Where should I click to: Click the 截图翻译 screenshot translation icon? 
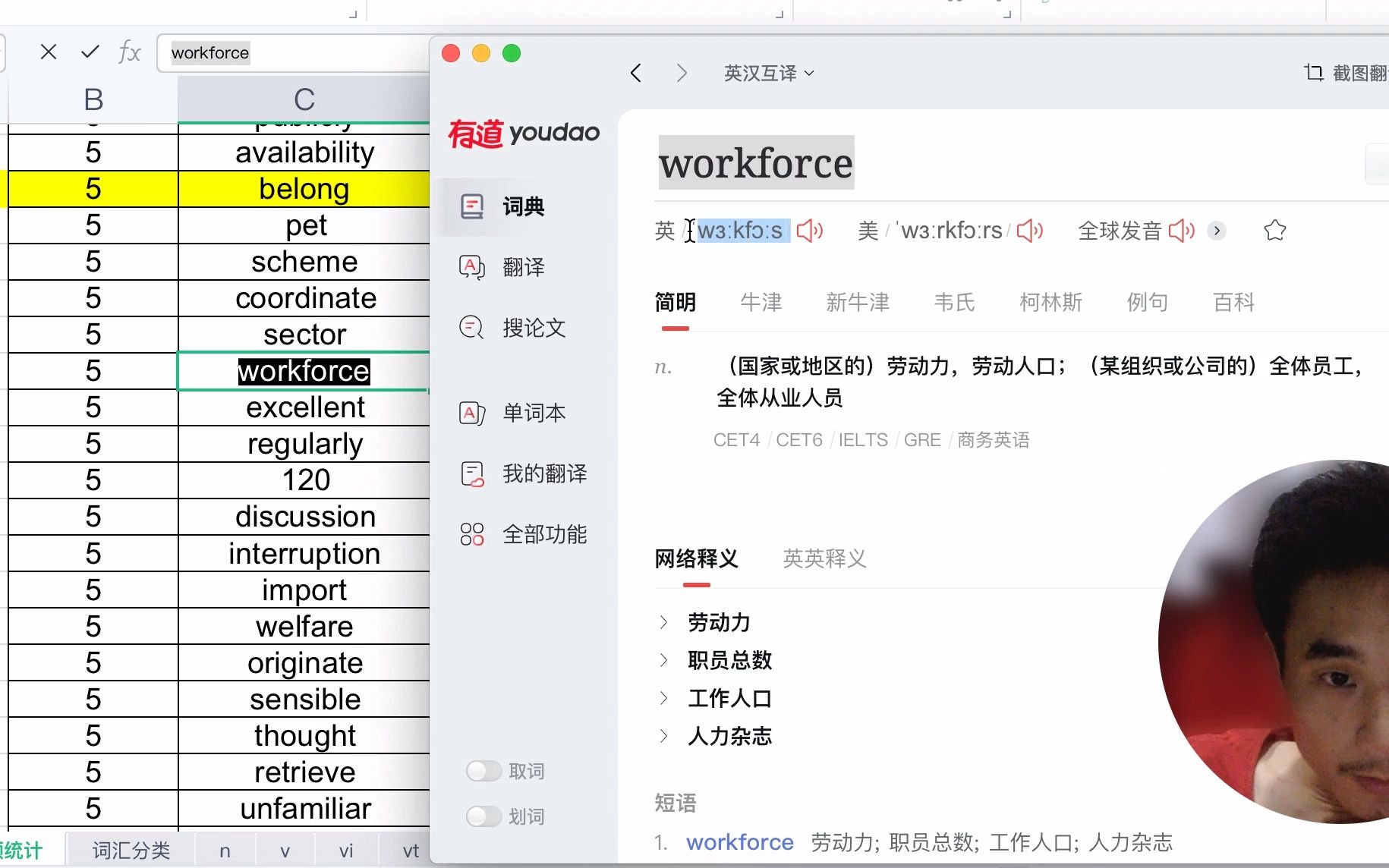pos(1313,72)
